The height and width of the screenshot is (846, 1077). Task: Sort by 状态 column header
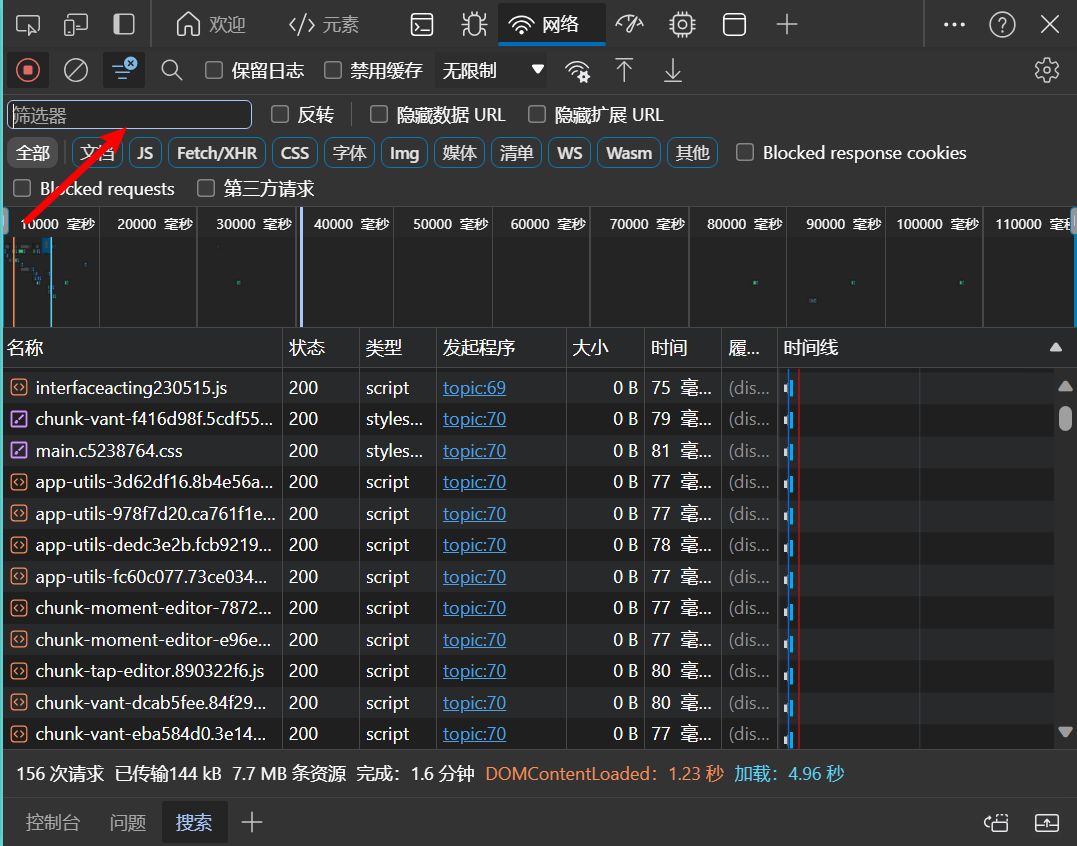tap(321, 347)
